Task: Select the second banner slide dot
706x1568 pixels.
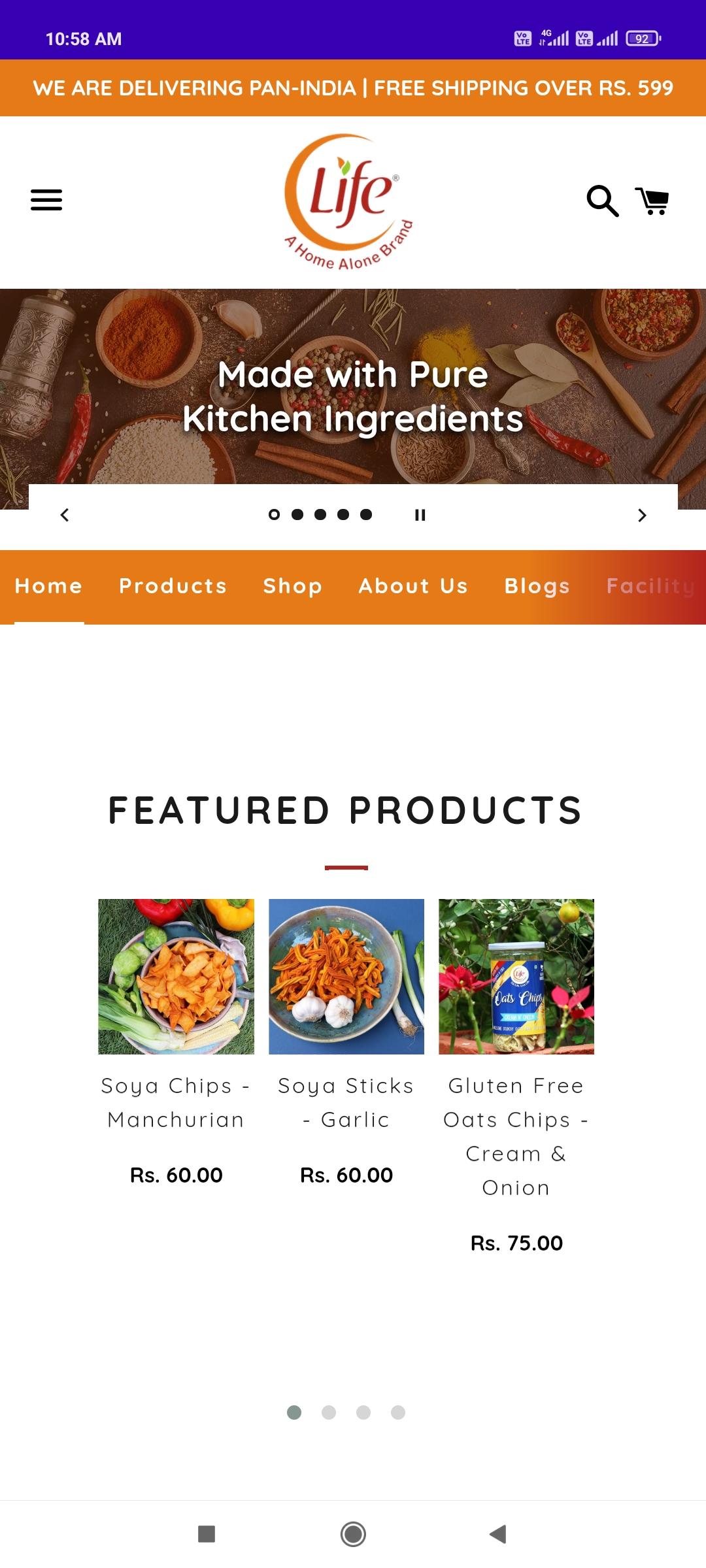Action: [297, 515]
